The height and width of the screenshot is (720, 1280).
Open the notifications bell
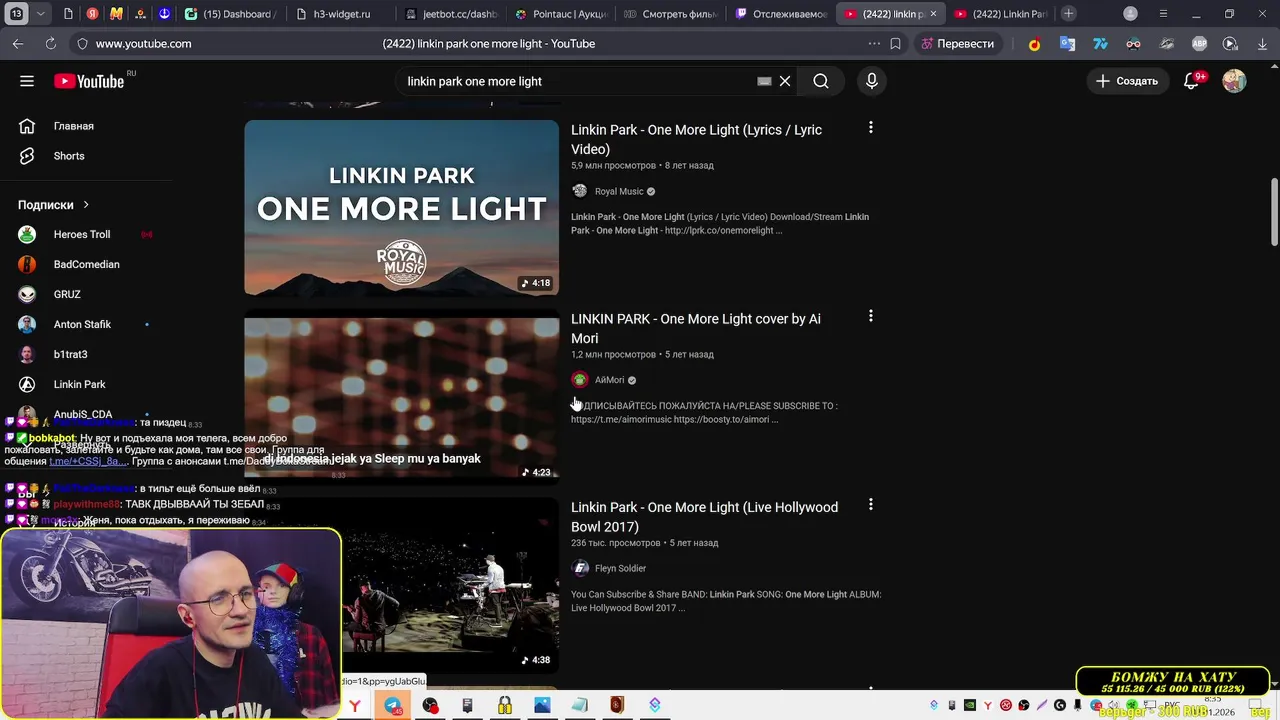pos(1192,81)
